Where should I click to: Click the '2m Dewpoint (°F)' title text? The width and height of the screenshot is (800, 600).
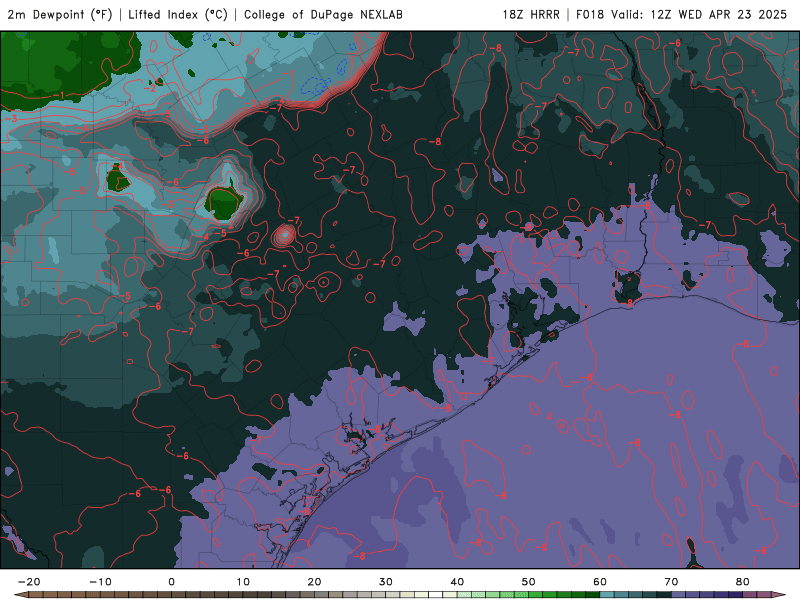(x=60, y=14)
